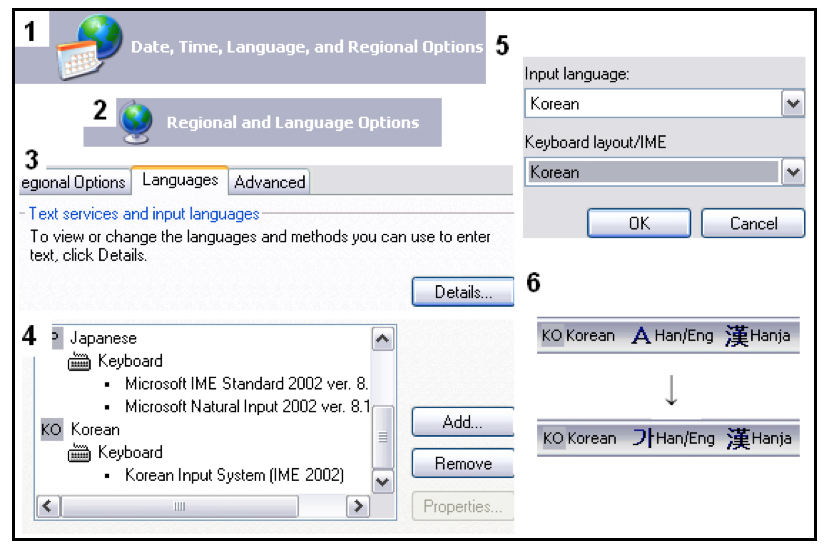
Task: Click the horizontal scrollbar right arrow
Action: [358, 506]
